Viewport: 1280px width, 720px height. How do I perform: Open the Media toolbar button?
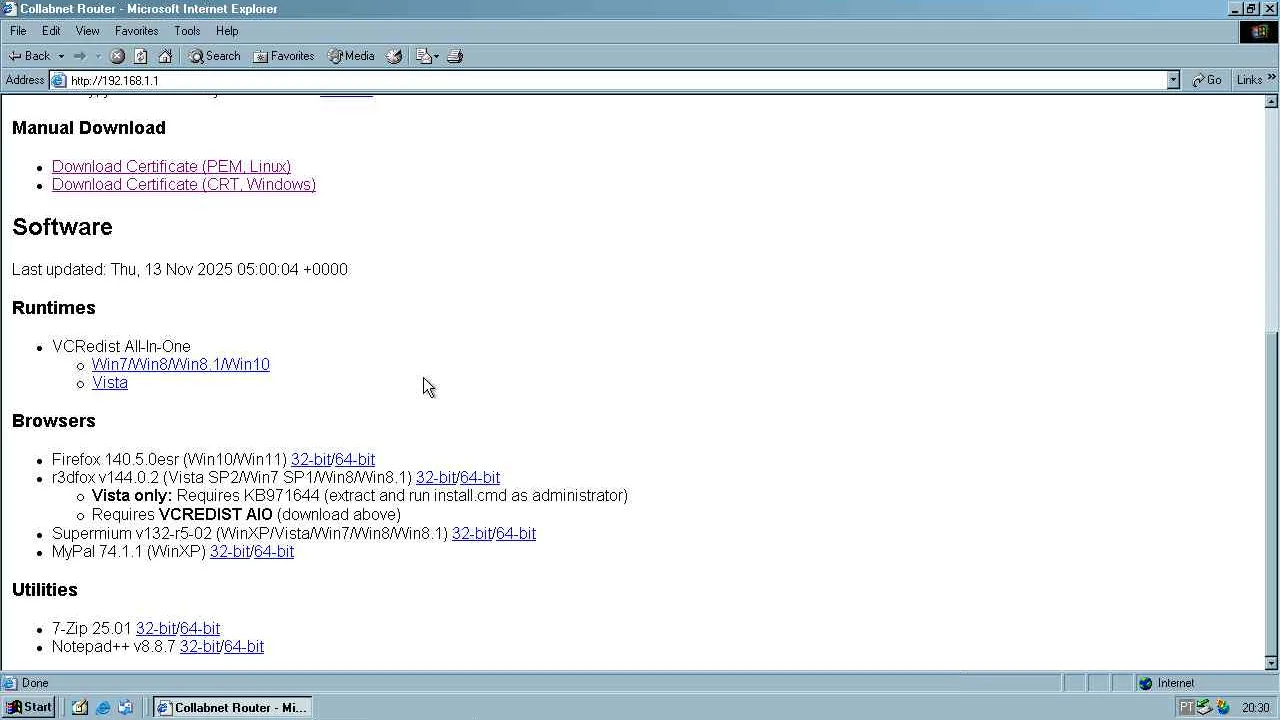pos(351,56)
